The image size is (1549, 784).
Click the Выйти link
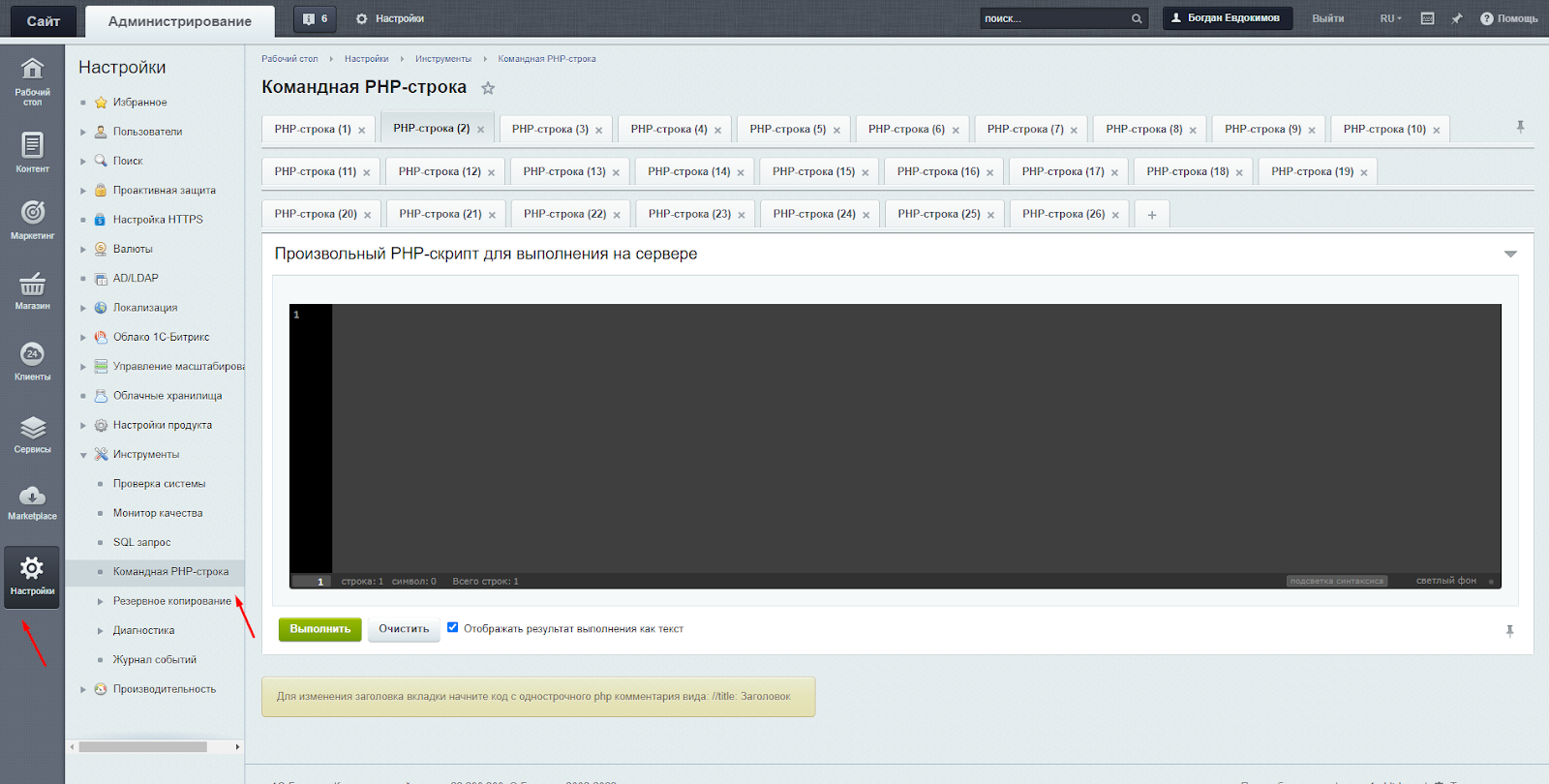(x=1328, y=18)
